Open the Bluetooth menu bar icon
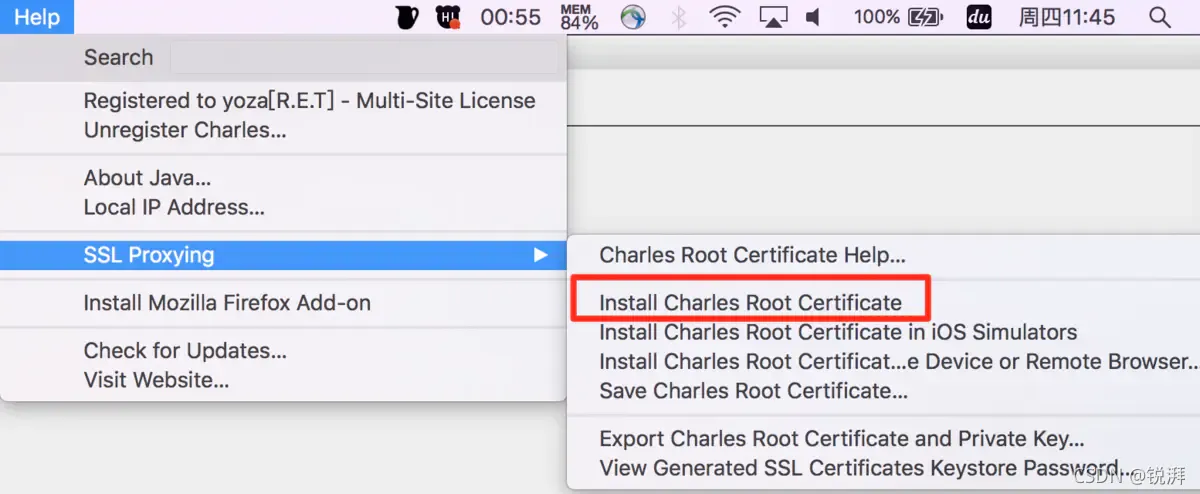1200x494 pixels. tap(679, 17)
